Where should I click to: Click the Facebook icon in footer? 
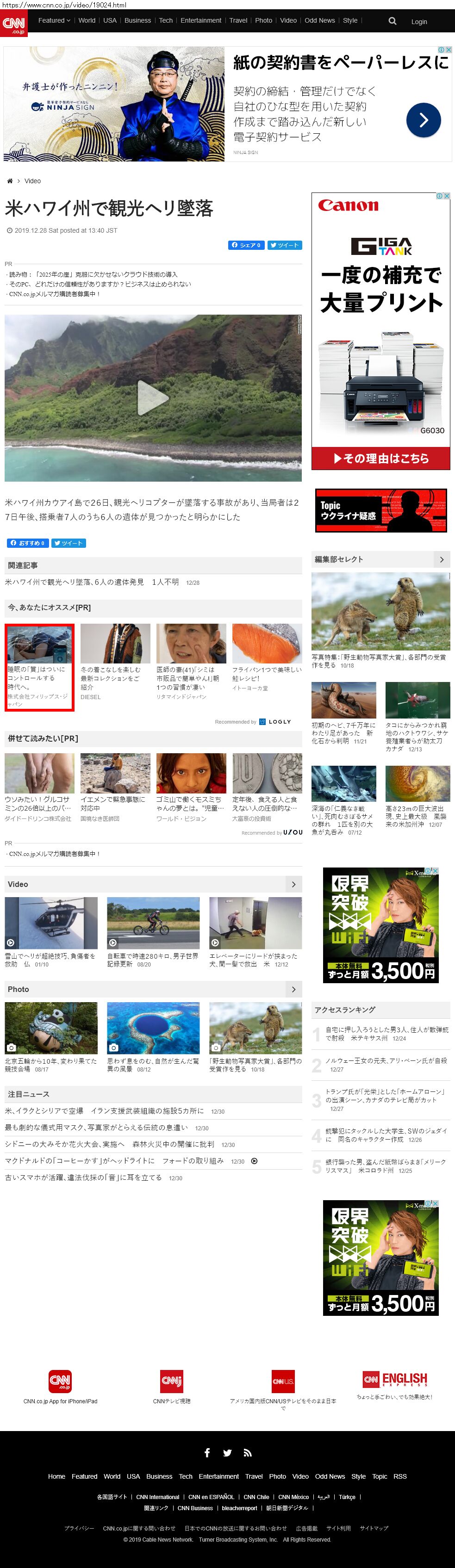click(207, 1452)
